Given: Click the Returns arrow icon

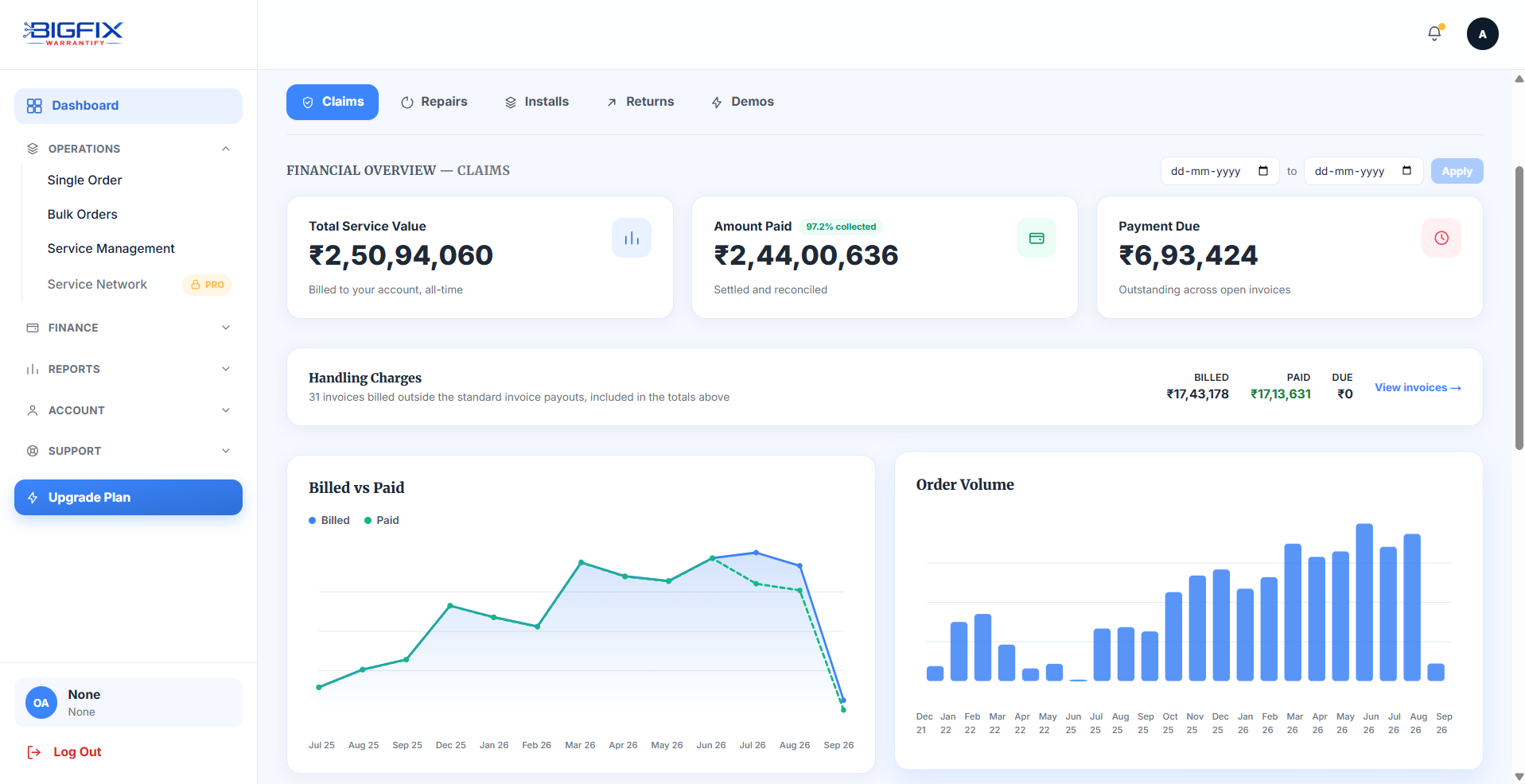Looking at the screenshot, I should click(612, 103).
